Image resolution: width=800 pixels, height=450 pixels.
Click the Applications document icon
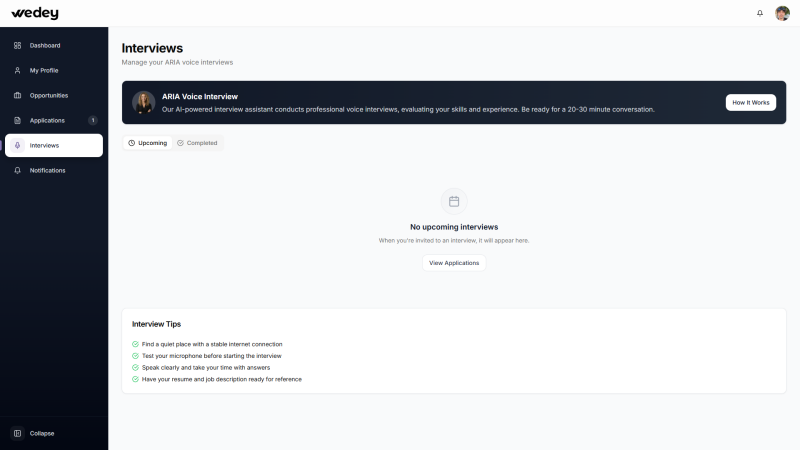click(17, 120)
